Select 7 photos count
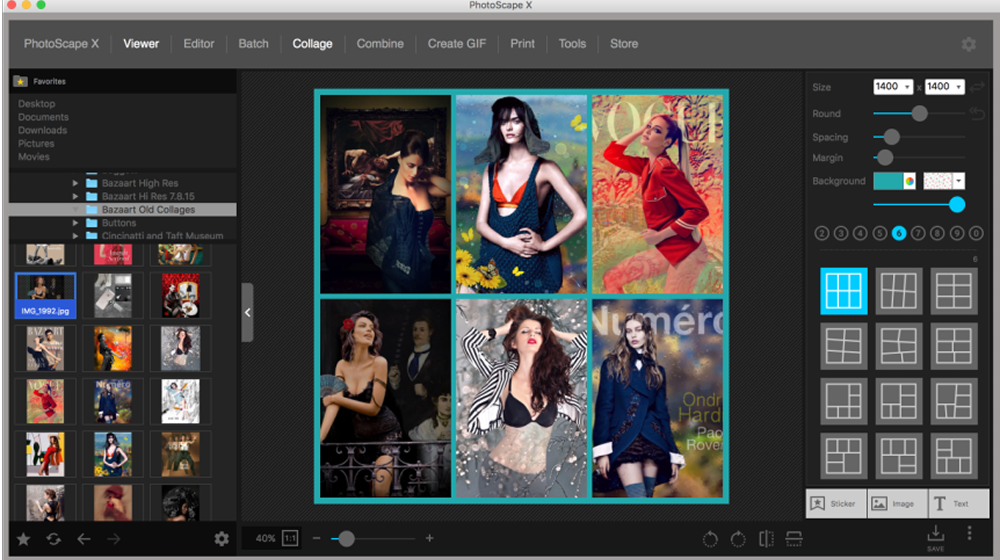The width and height of the screenshot is (1000, 560). pos(918,233)
